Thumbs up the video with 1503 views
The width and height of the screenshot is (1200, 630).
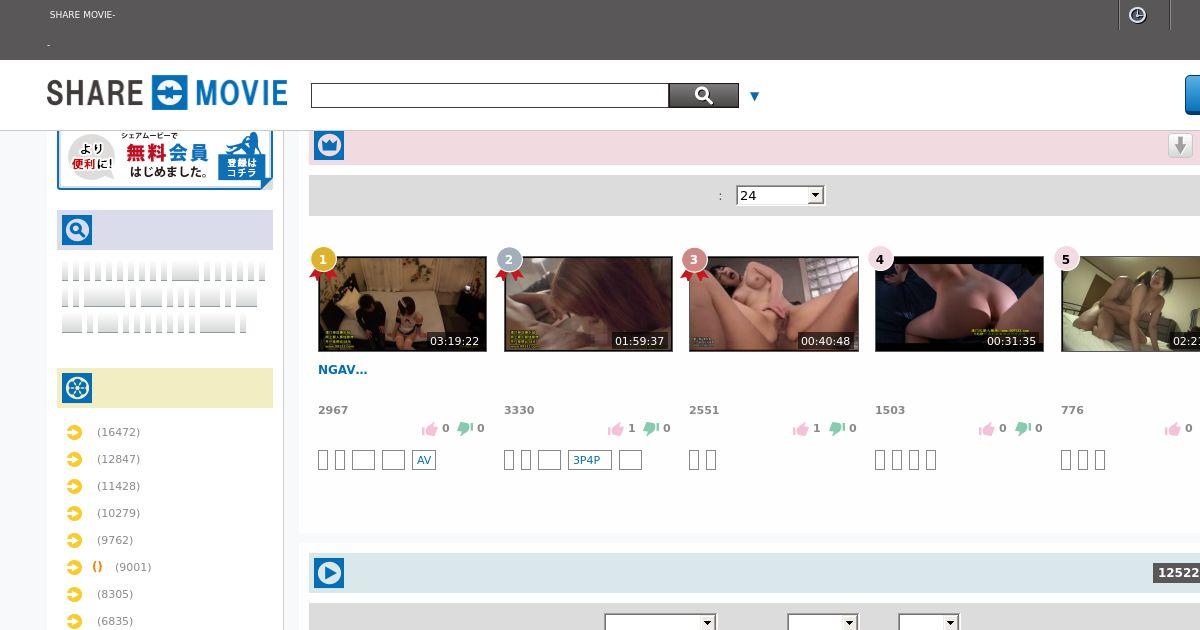pyautogui.click(x=987, y=428)
